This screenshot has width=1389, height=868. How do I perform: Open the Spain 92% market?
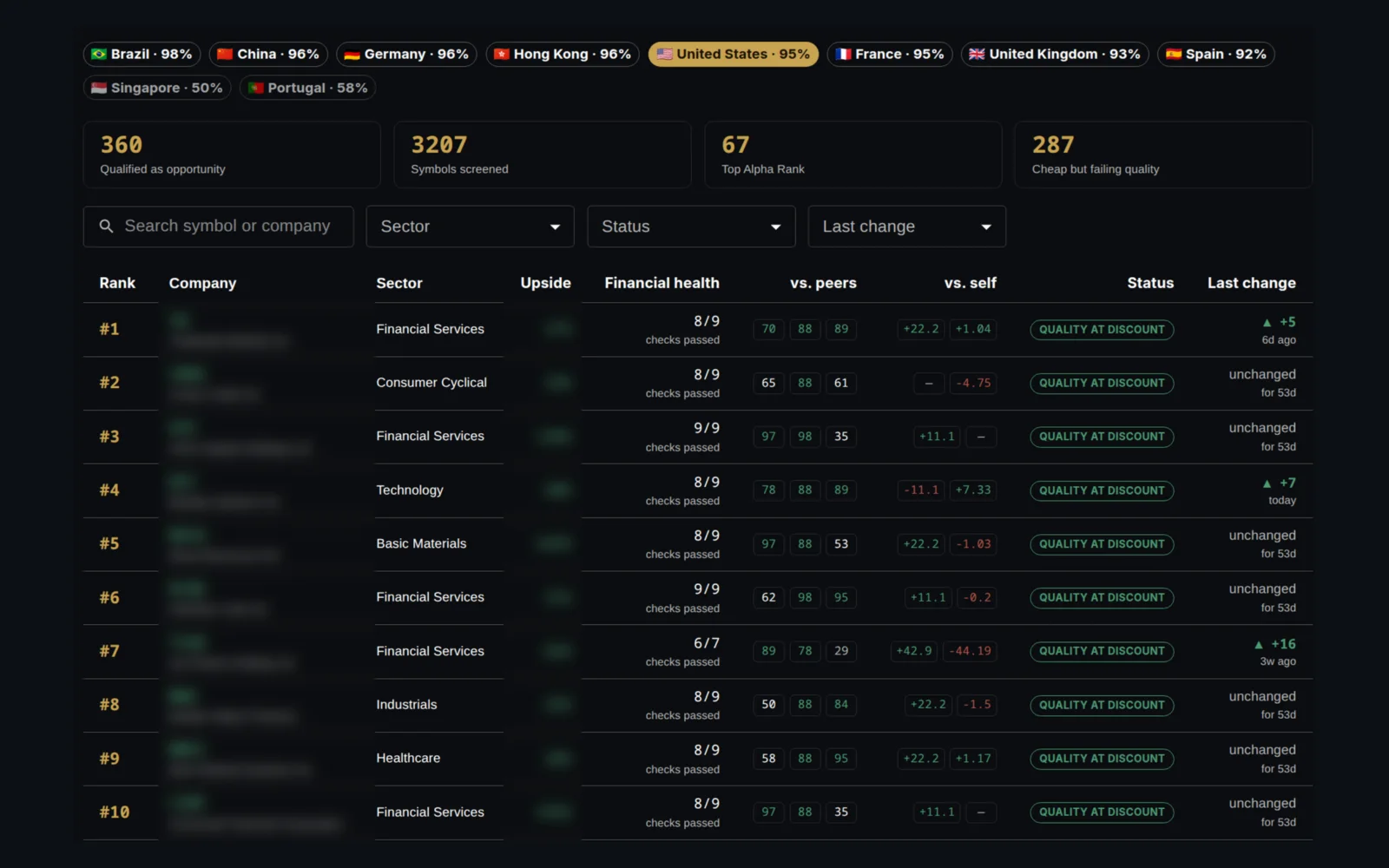[1216, 54]
